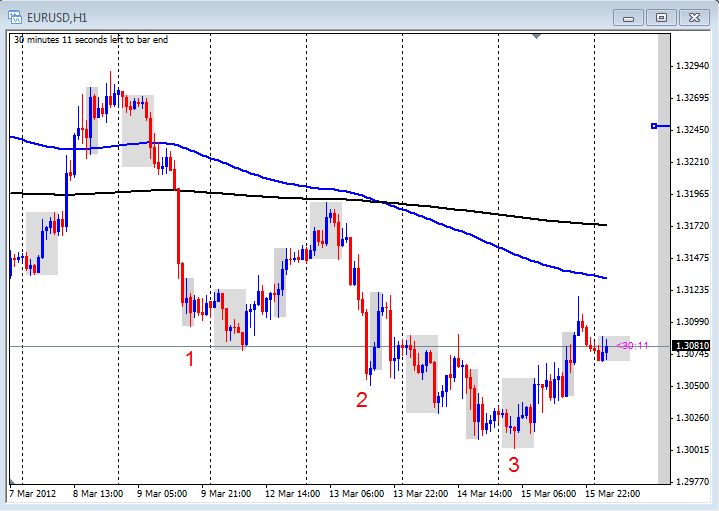Click the gray vertical strip beside price scale
This screenshot has width=719, height=511.
click(664, 258)
